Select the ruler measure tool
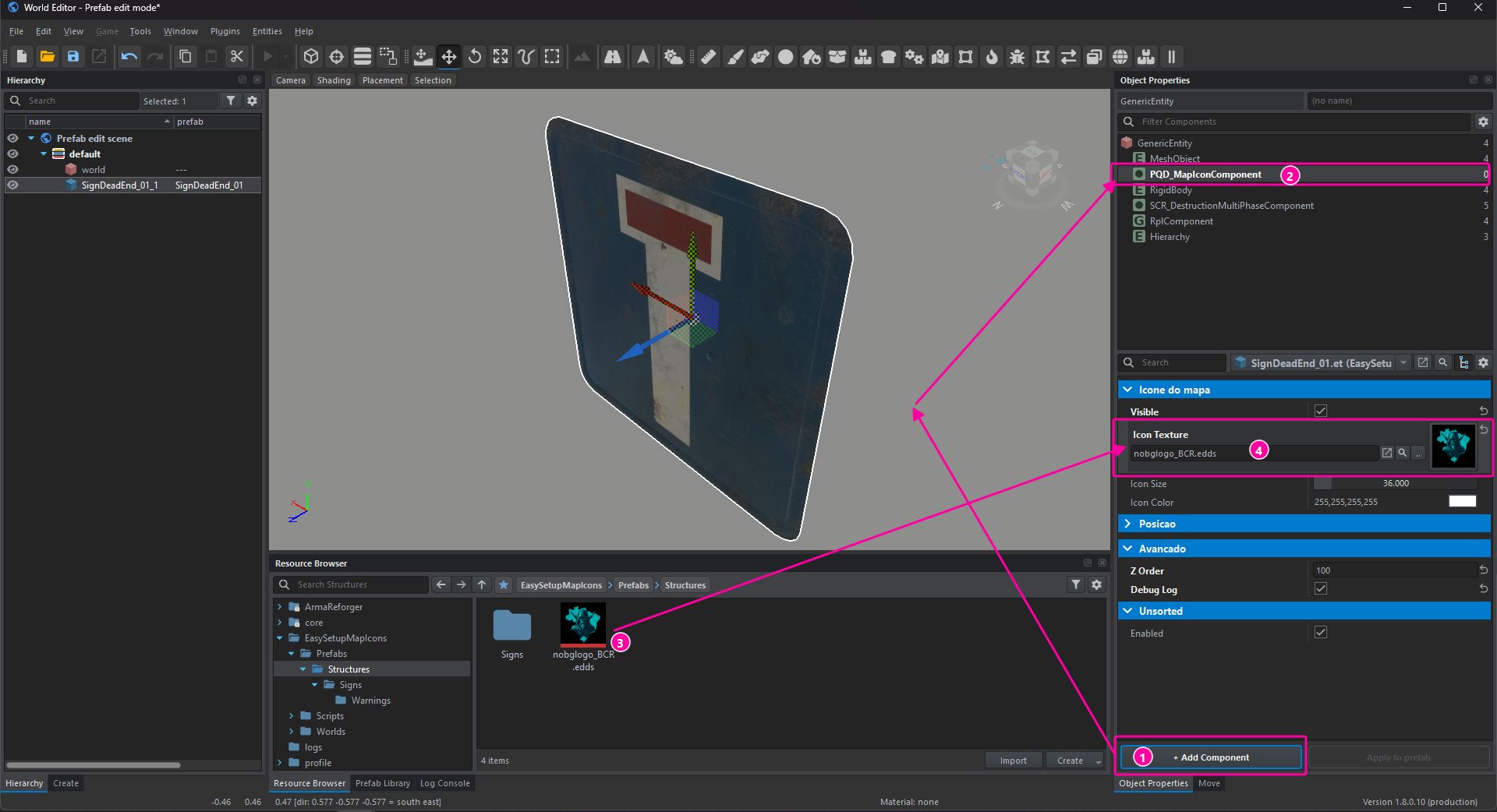The width and height of the screenshot is (1497, 812). point(709,56)
